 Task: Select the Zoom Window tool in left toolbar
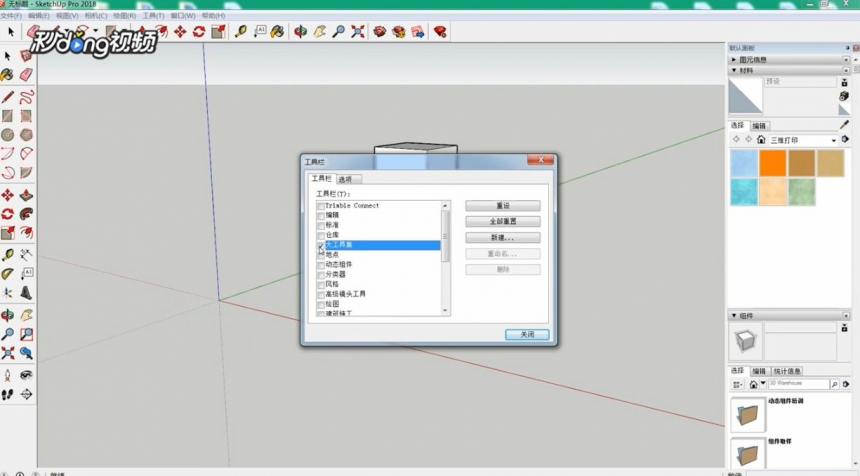pyautogui.click(x=26, y=334)
